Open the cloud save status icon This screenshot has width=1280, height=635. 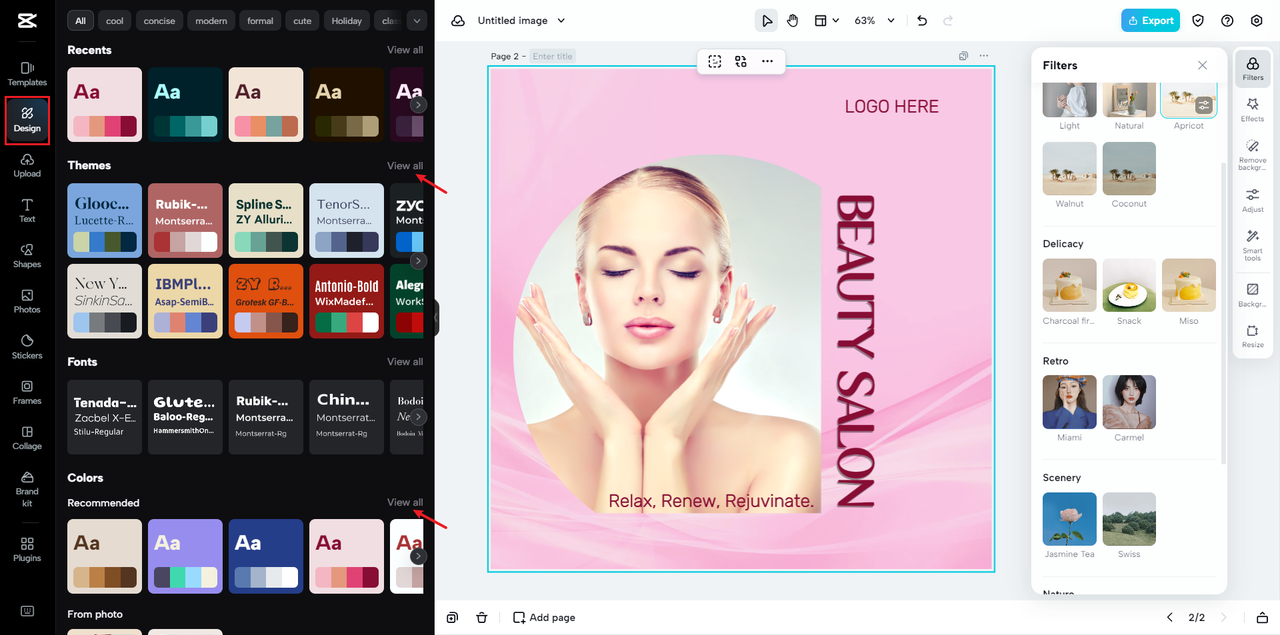458,20
